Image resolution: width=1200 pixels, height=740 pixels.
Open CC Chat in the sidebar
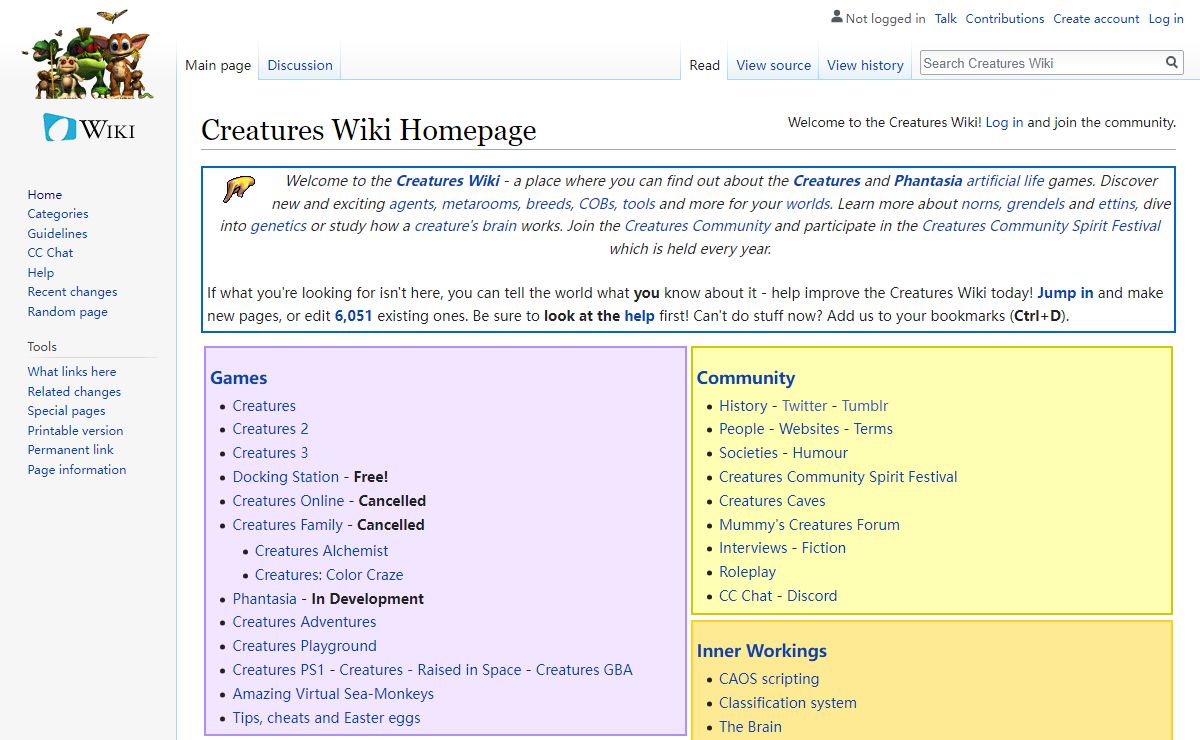pyautogui.click(x=51, y=252)
